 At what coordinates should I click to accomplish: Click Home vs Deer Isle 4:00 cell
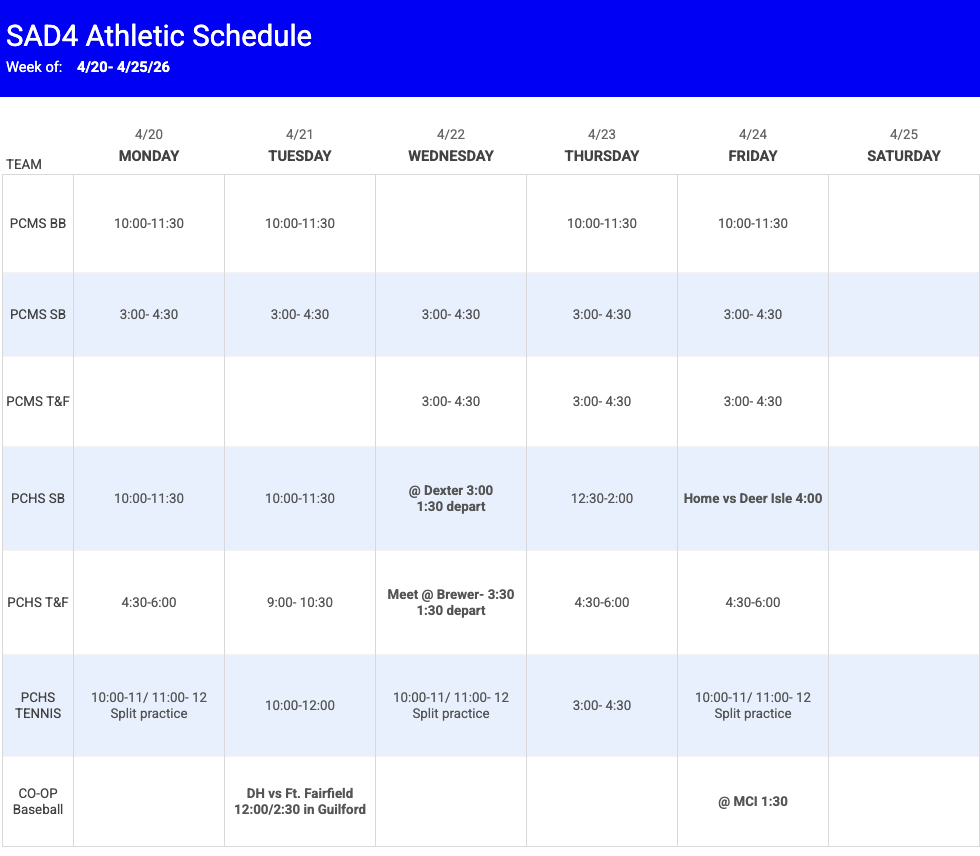[753, 498]
